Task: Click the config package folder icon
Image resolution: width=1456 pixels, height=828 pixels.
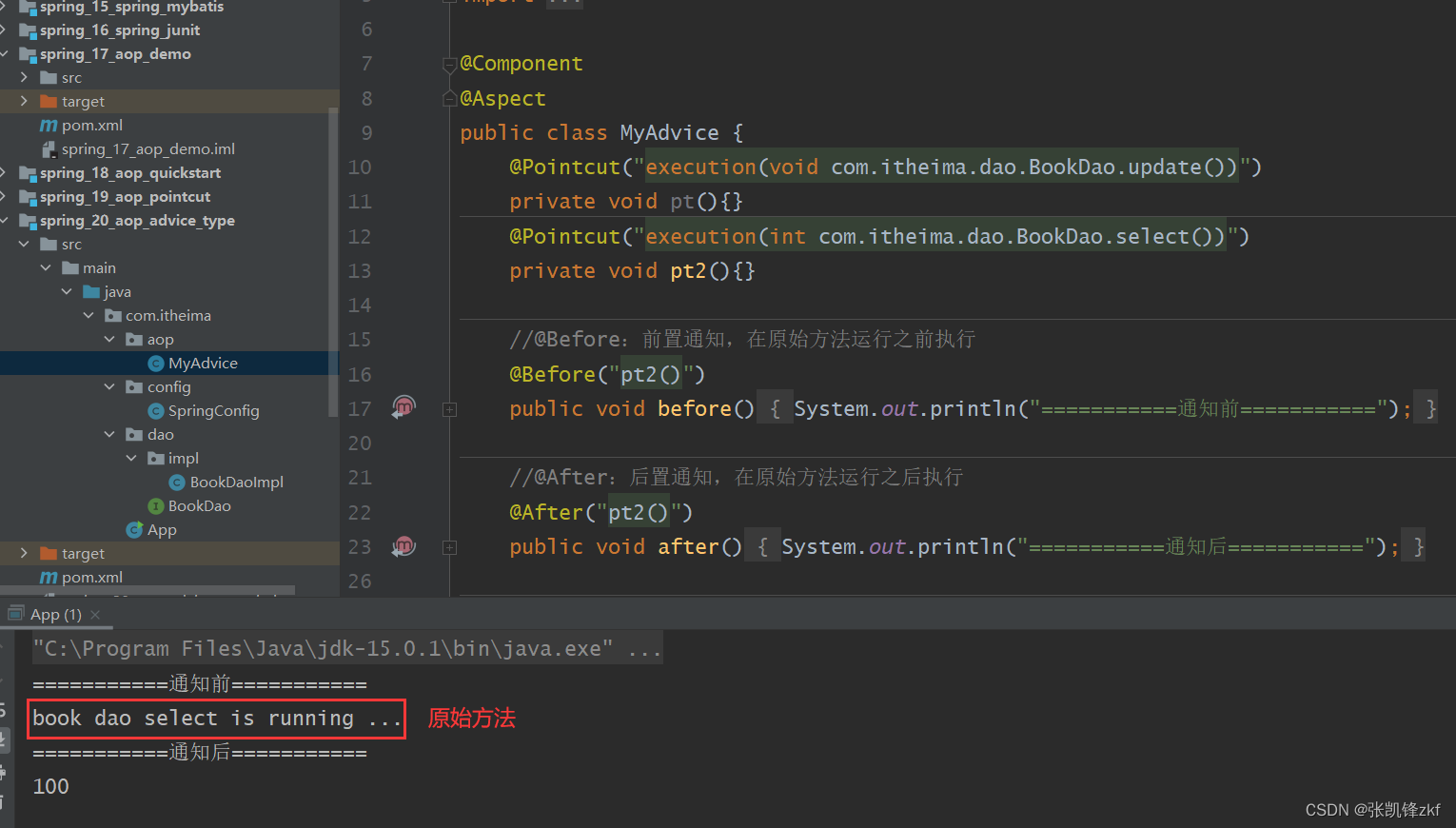Action: pos(135,387)
